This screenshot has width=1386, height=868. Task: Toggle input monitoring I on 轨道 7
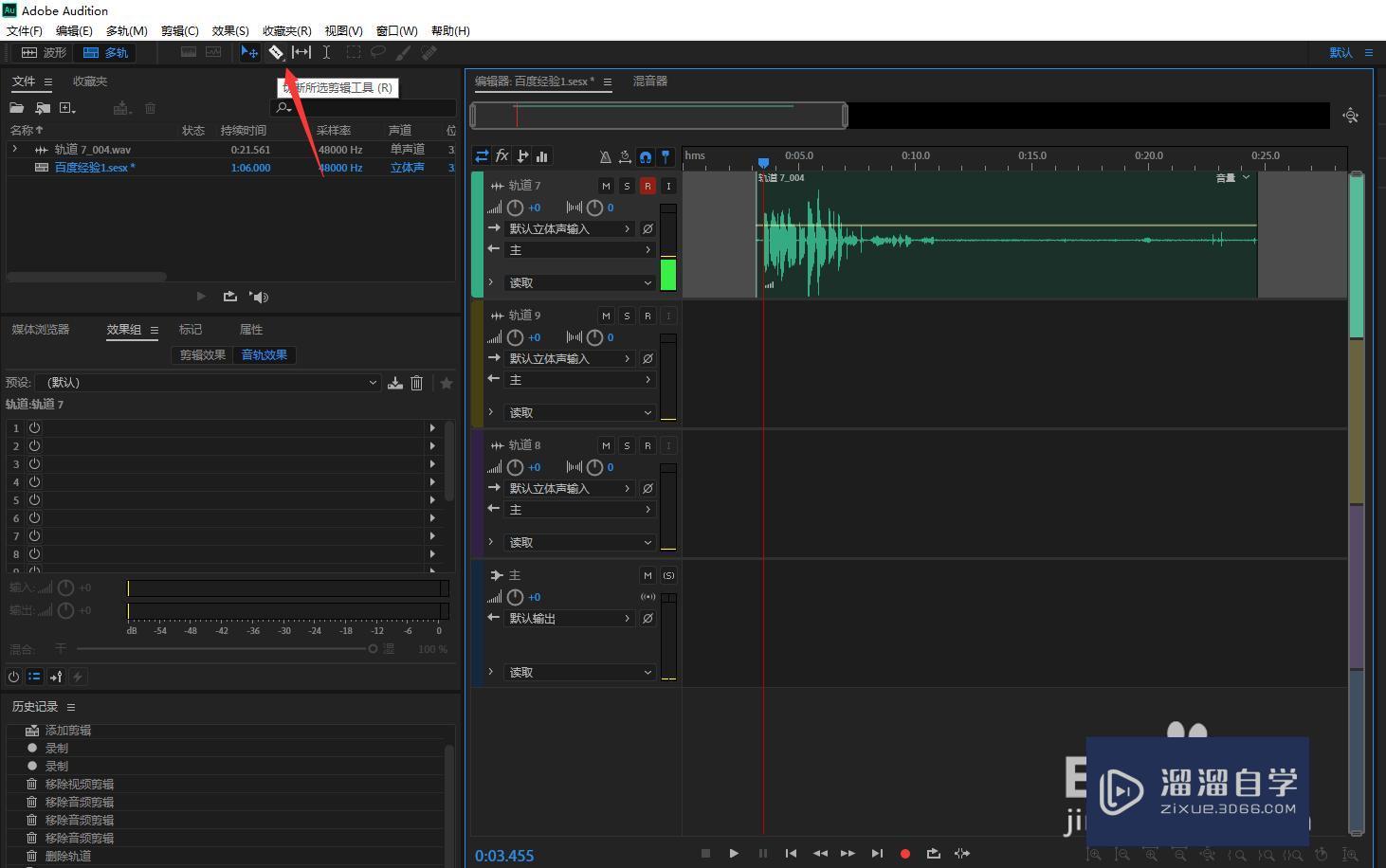point(668,186)
